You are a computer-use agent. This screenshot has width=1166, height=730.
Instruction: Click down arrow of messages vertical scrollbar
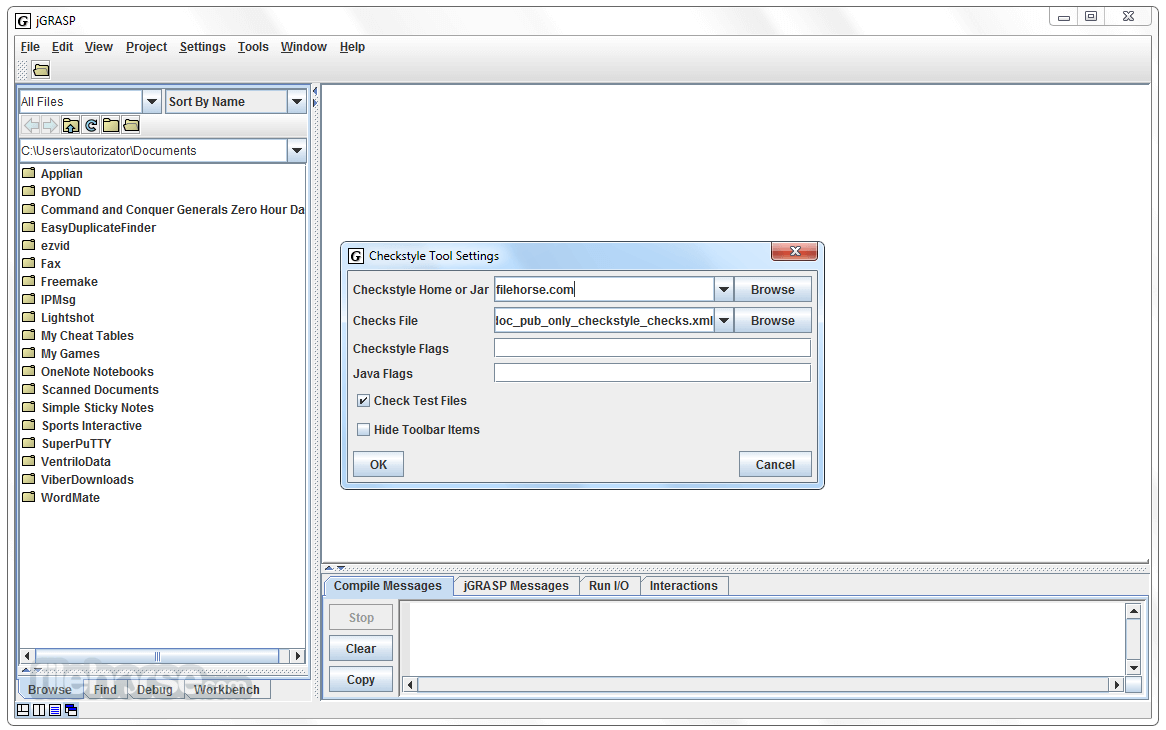[x=1133, y=668]
